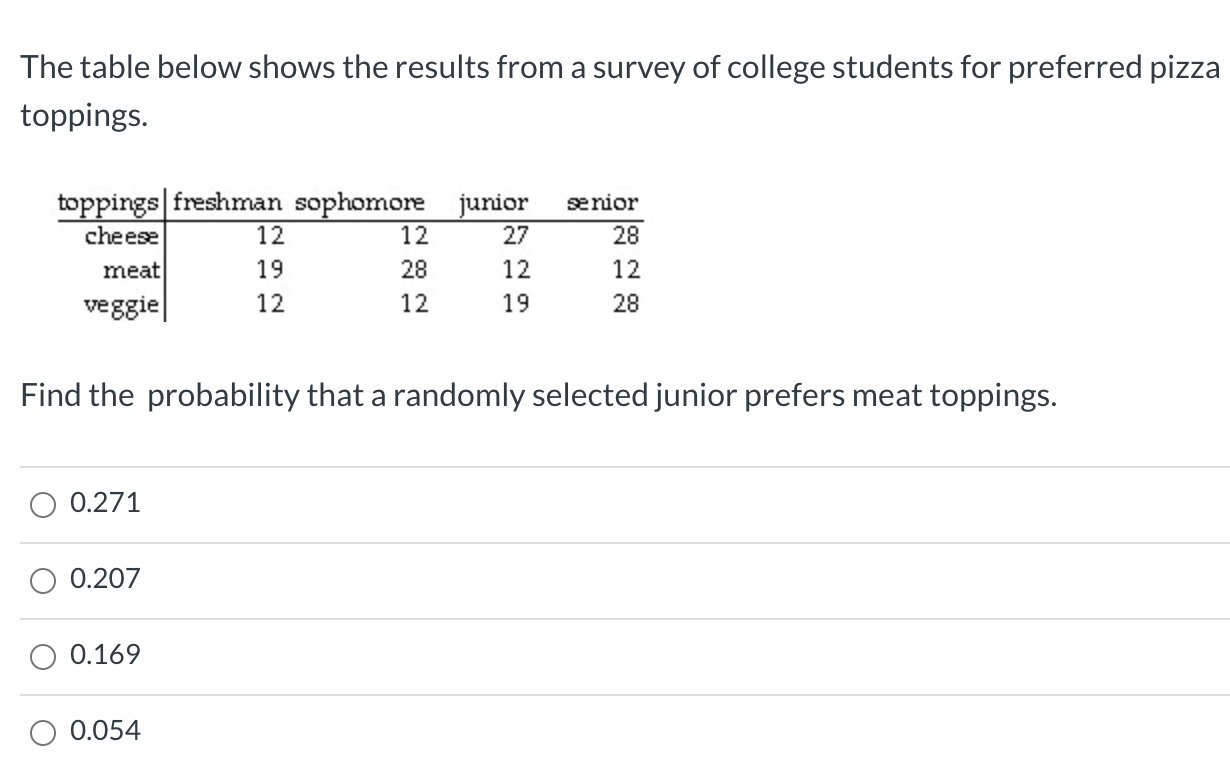Select the radio button for answer 0.271
The width and height of the screenshot is (1230, 776).
42,505
